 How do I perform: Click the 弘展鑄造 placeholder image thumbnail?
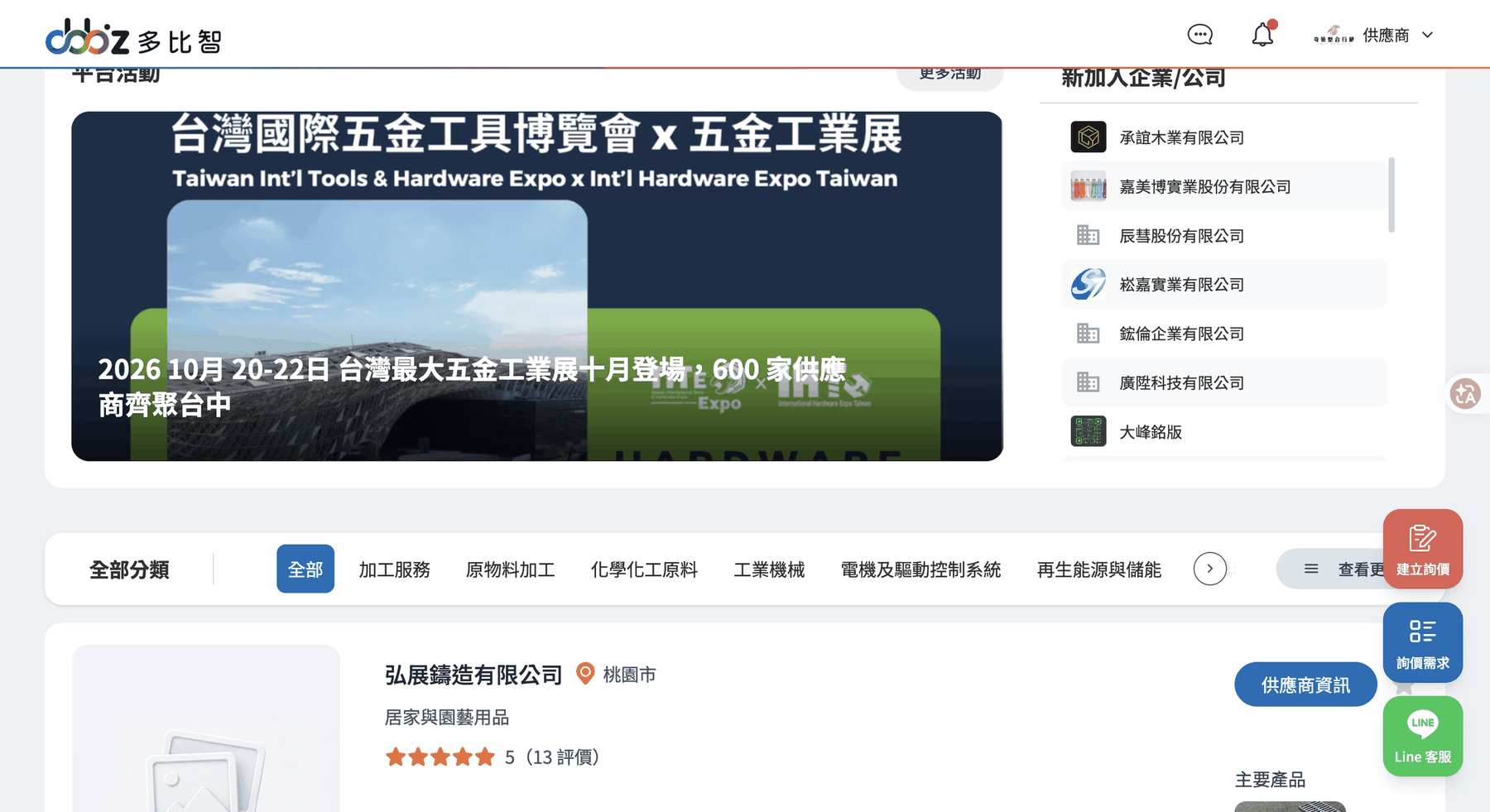click(206, 728)
